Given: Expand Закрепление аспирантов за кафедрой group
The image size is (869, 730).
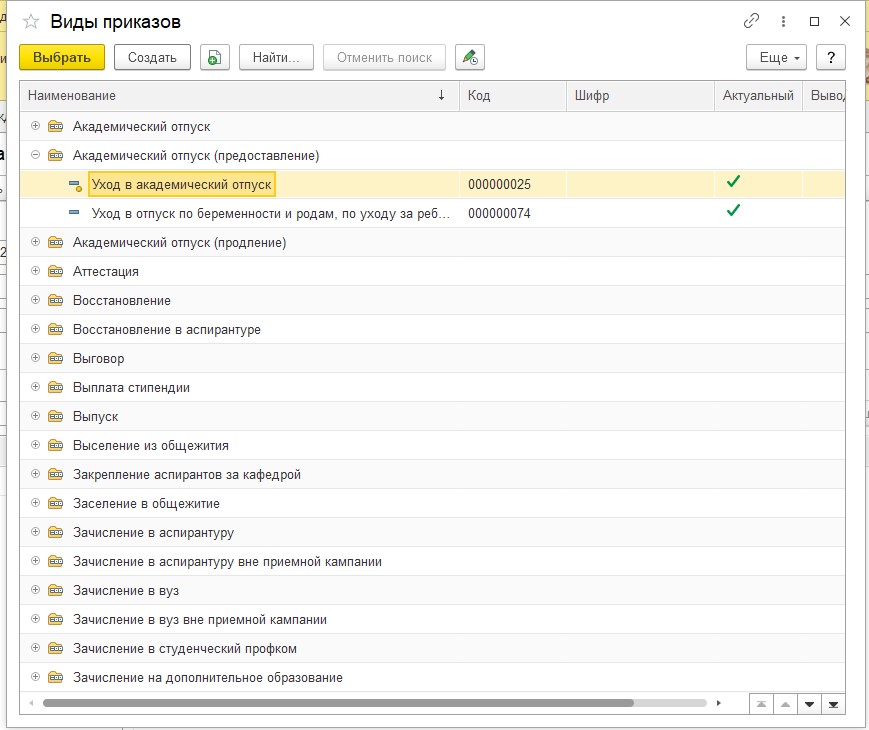Looking at the screenshot, I should pyautogui.click(x=35, y=473).
